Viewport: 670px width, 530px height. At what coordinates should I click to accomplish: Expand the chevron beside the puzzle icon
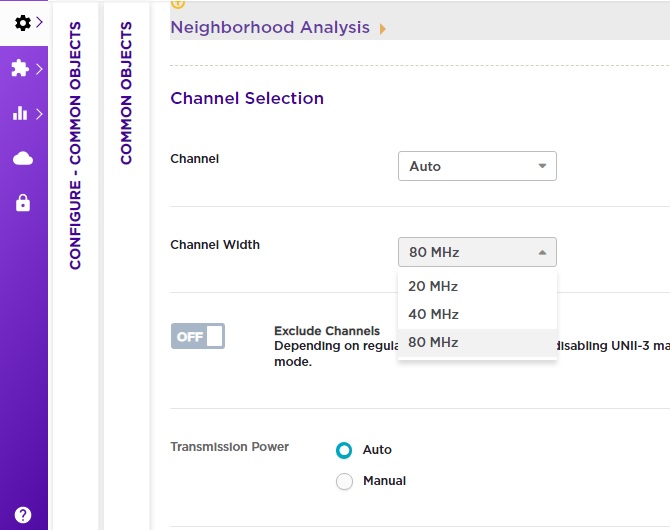click(39, 68)
